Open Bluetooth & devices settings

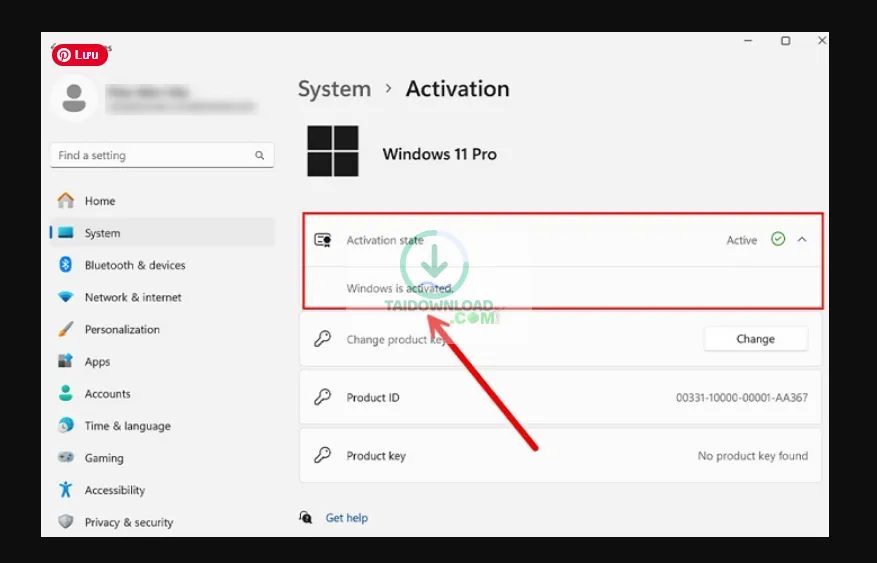click(x=162, y=265)
